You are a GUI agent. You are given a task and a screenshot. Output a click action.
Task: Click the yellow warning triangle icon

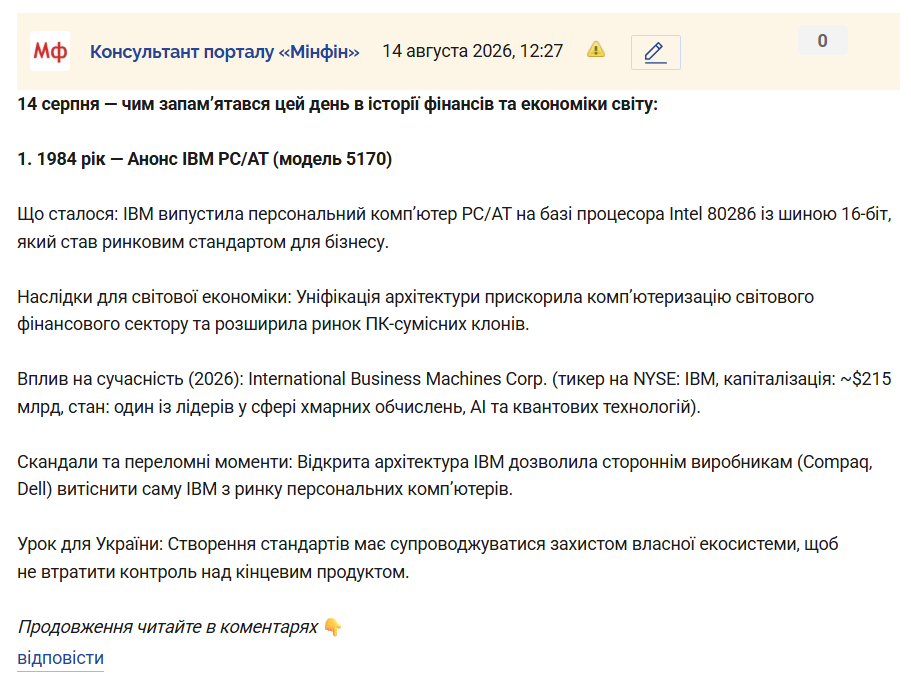(596, 50)
